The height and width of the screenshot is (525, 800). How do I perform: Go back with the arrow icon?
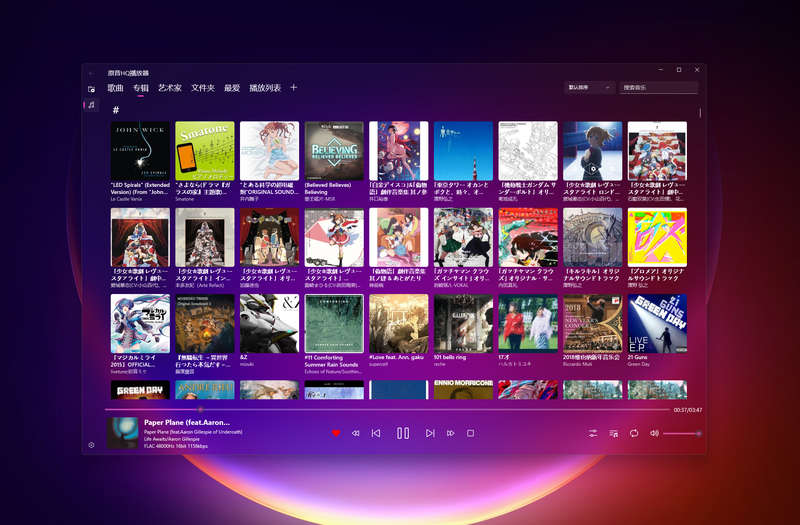point(91,73)
